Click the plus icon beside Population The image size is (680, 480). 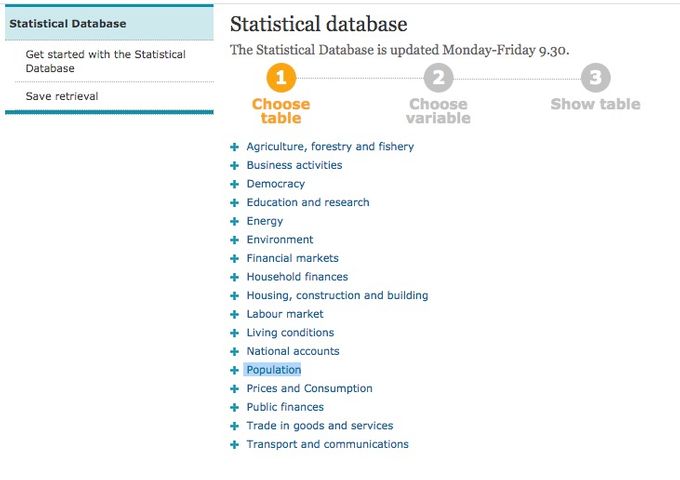[234, 370]
